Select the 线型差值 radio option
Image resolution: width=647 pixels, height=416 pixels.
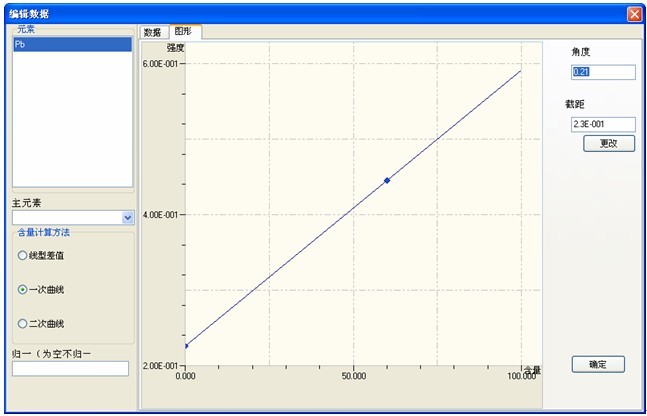click(x=23, y=255)
